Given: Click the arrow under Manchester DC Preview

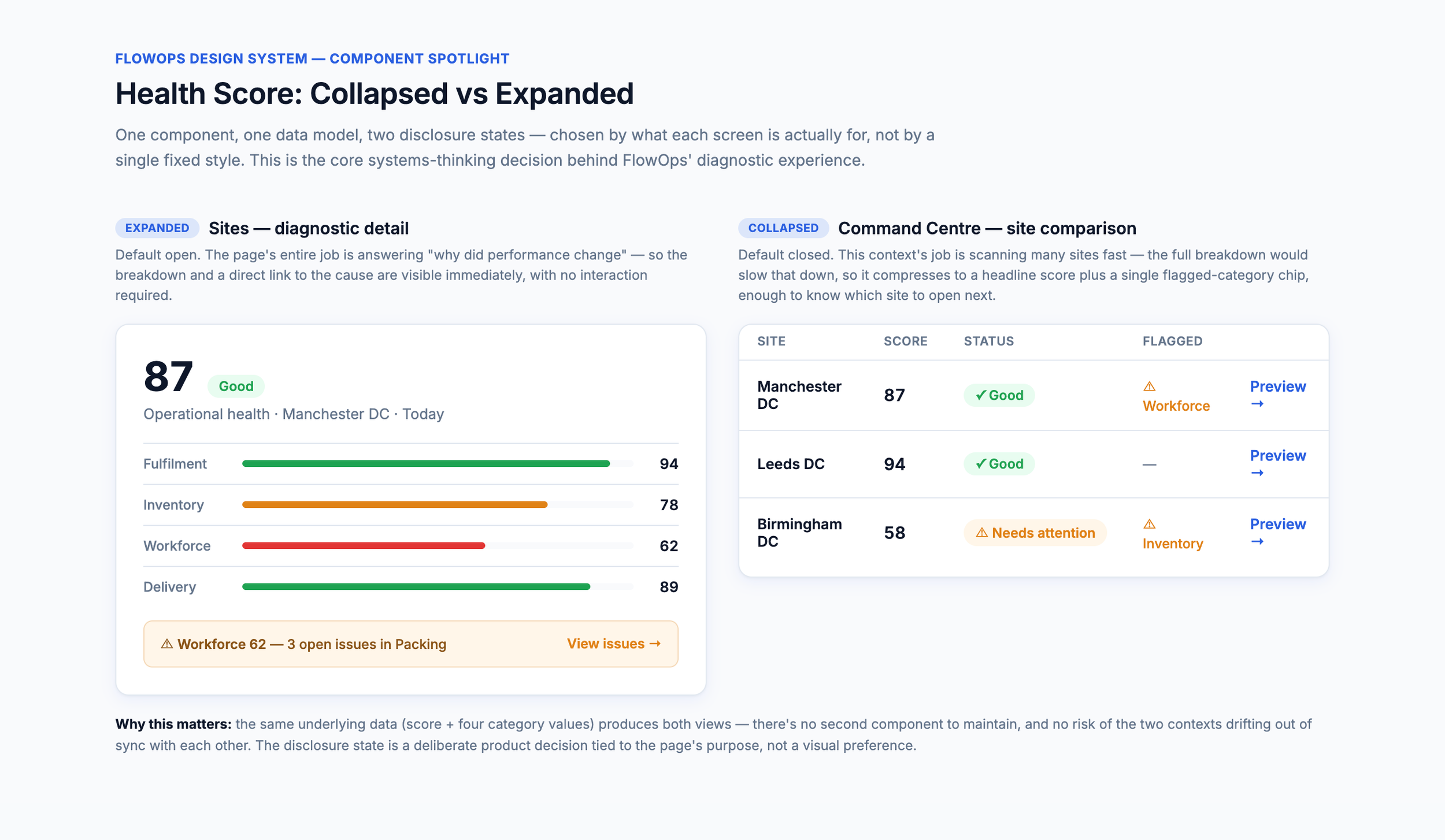Looking at the screenshot, I should pyautogui.click(x=1257, y=404).
